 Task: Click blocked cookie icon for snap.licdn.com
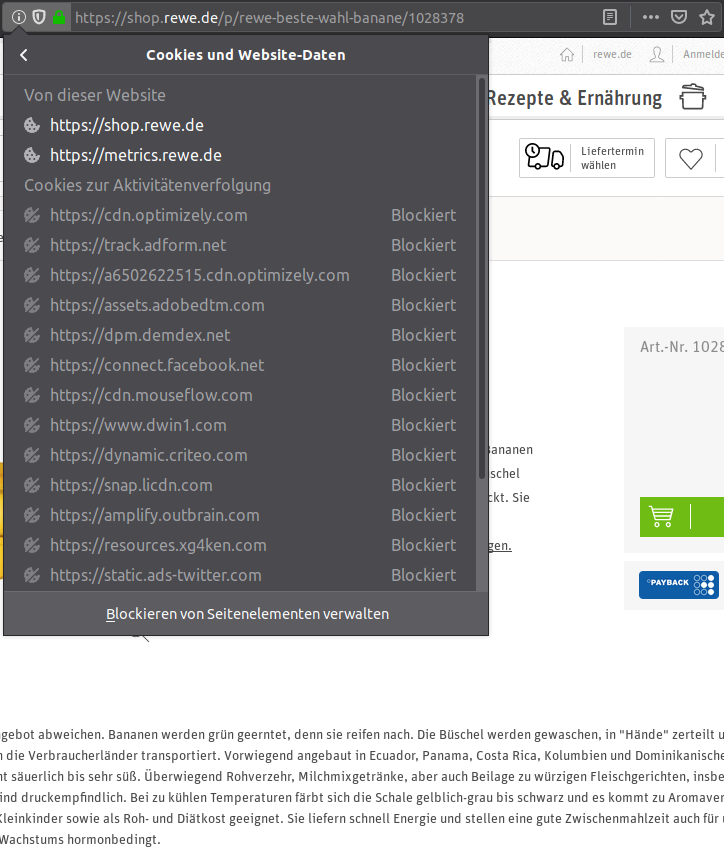pyautogui.click(x=32, y=485)
